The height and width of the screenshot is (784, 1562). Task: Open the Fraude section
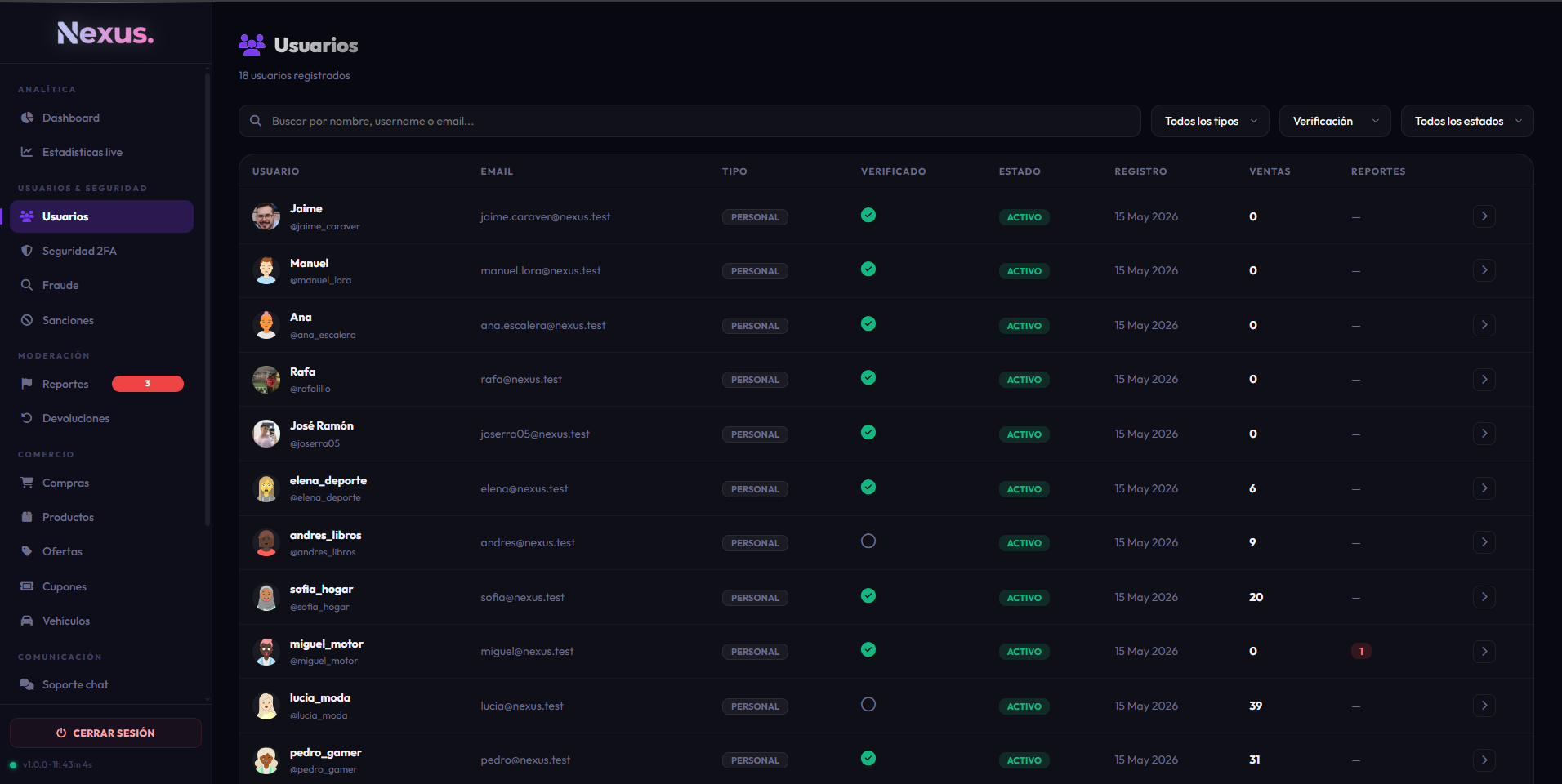101,285
